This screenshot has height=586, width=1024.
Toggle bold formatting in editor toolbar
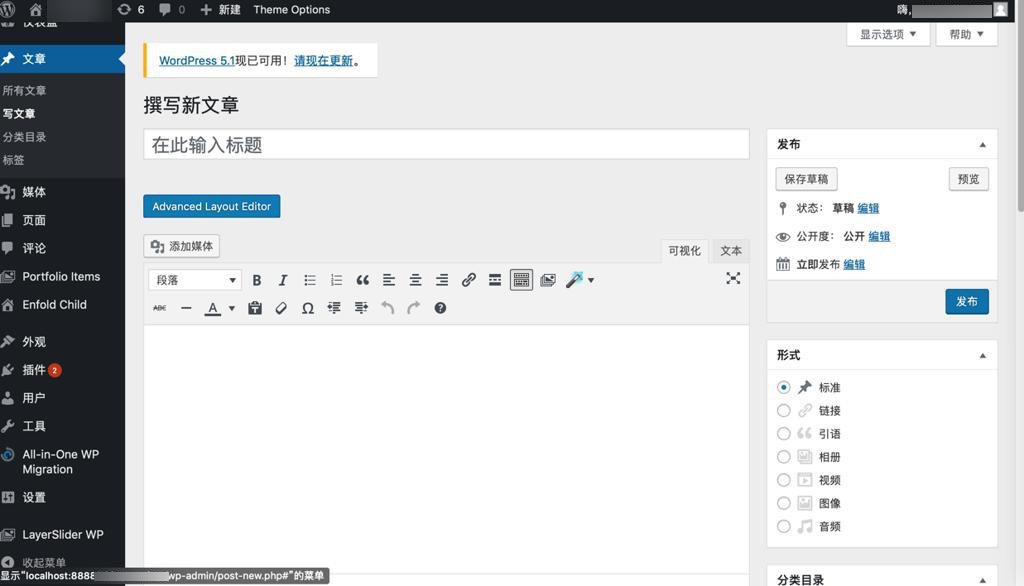tap(257, 280)
